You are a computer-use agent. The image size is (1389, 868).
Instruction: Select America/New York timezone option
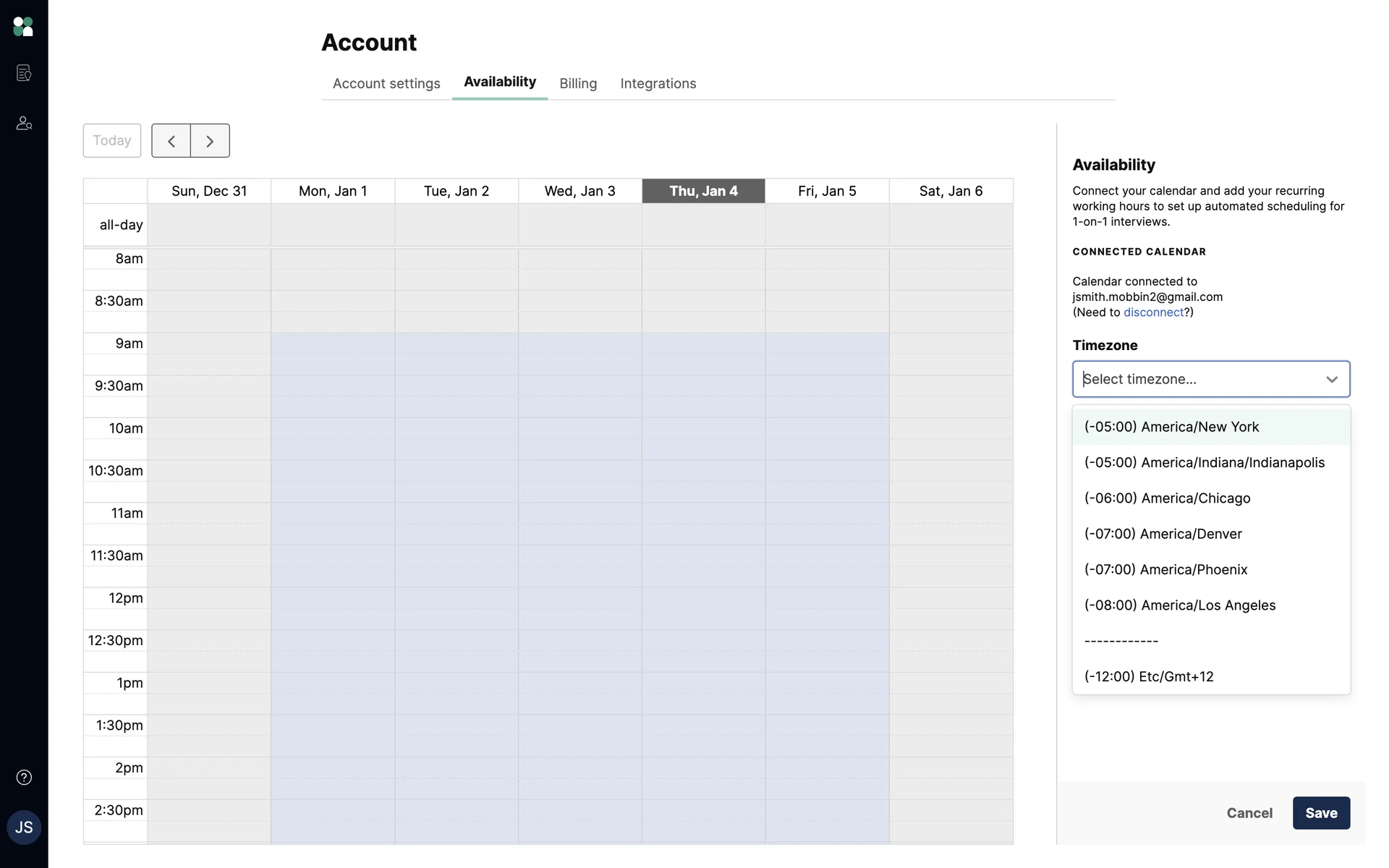click(x=1171, y=427)
